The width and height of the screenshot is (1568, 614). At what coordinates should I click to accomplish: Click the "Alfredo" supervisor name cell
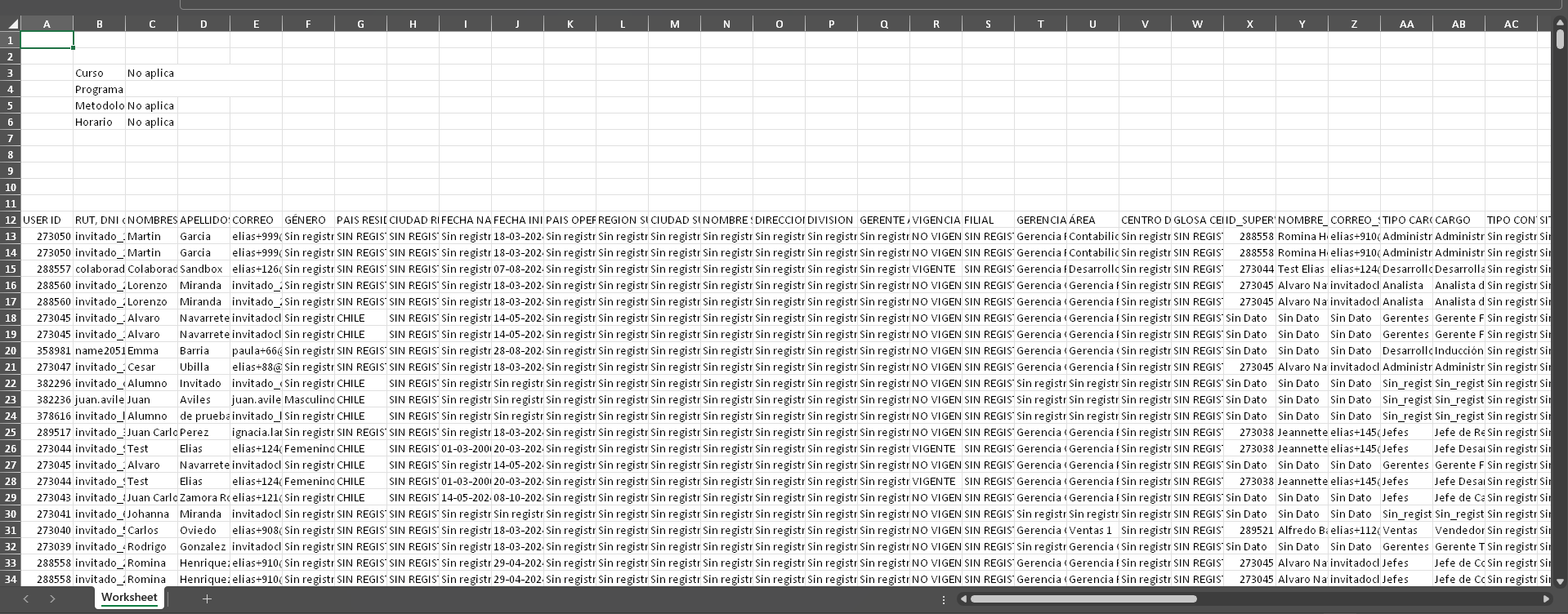point(1302,530)
